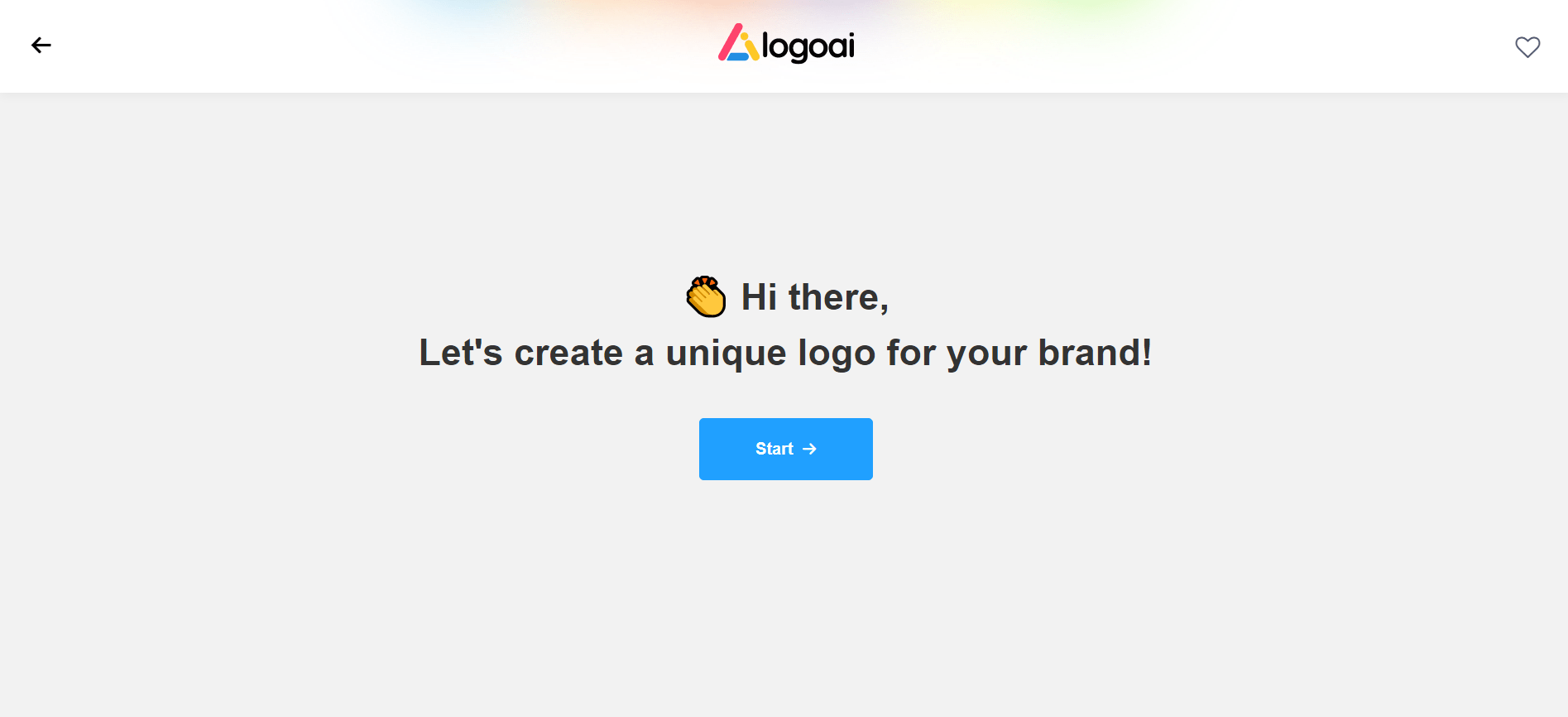Click the logoai wordmark in the header
Screen dimensions: 1568x717
809,46
